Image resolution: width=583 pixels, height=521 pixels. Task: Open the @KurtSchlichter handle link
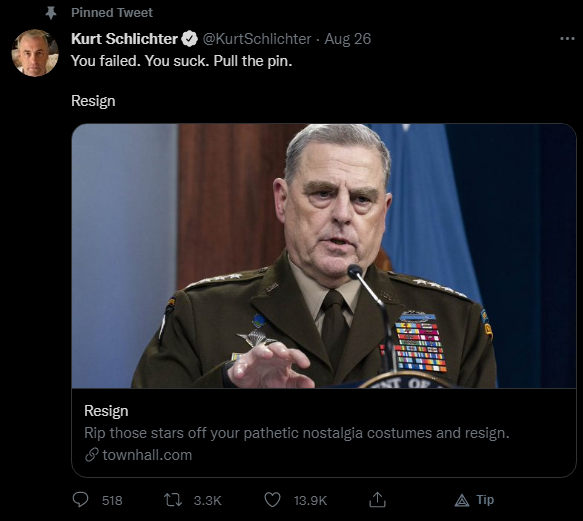coord(257,39)
